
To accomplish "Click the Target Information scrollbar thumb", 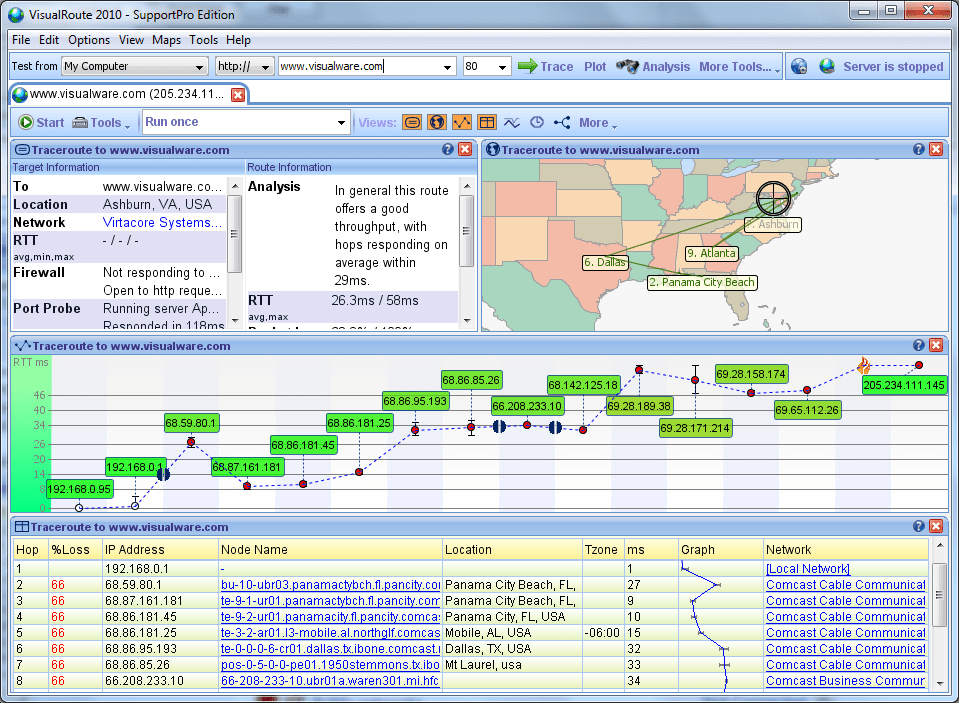I will (235, 234).
